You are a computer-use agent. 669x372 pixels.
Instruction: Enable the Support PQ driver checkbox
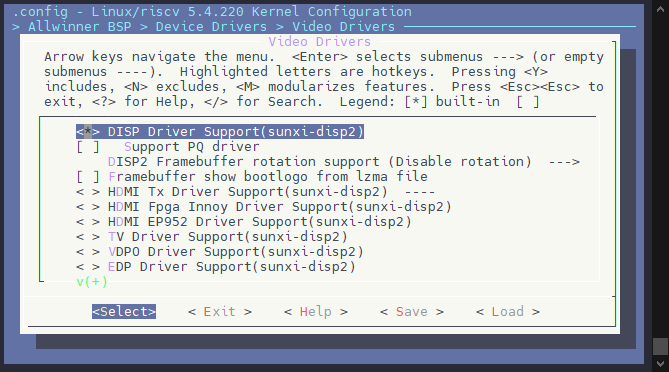tap(88, 147)
